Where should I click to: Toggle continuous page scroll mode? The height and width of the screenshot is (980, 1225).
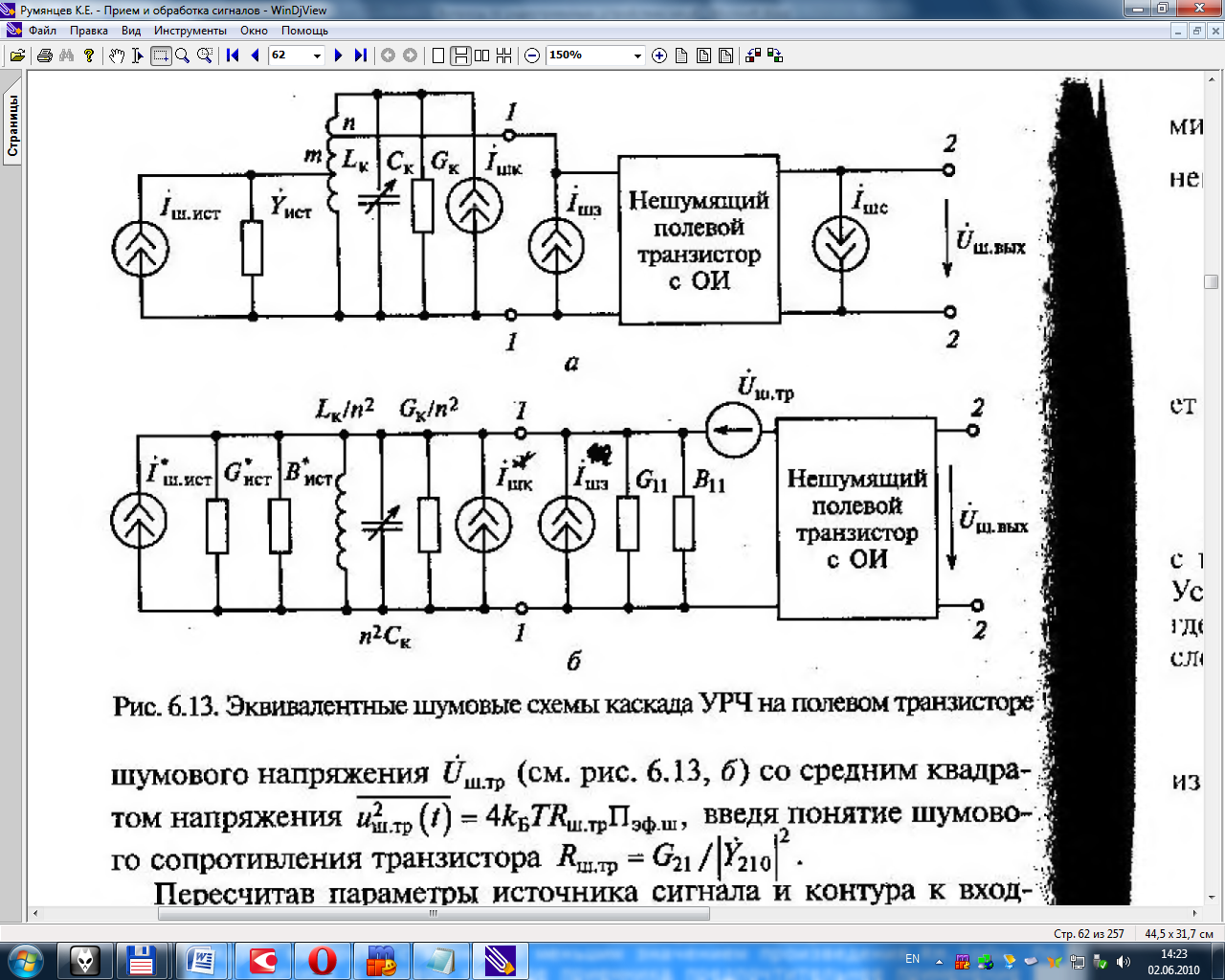point(460,56)
